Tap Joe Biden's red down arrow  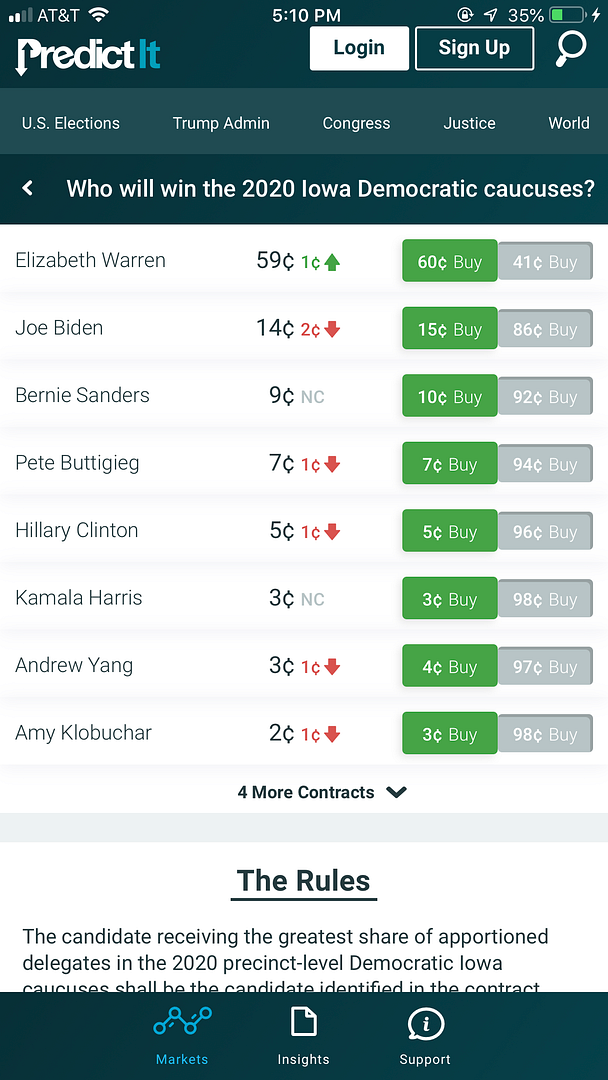(x=332, y=330)
